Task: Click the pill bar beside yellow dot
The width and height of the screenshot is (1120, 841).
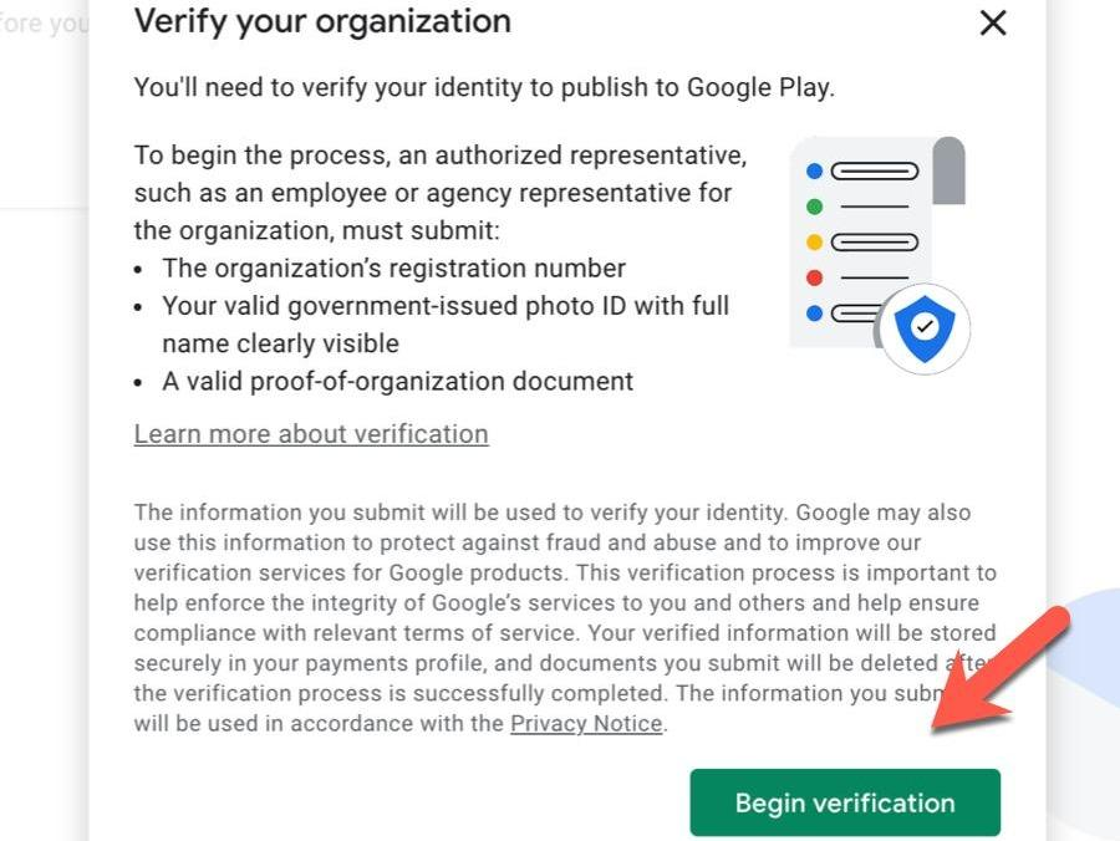Action: click(874, 242)
